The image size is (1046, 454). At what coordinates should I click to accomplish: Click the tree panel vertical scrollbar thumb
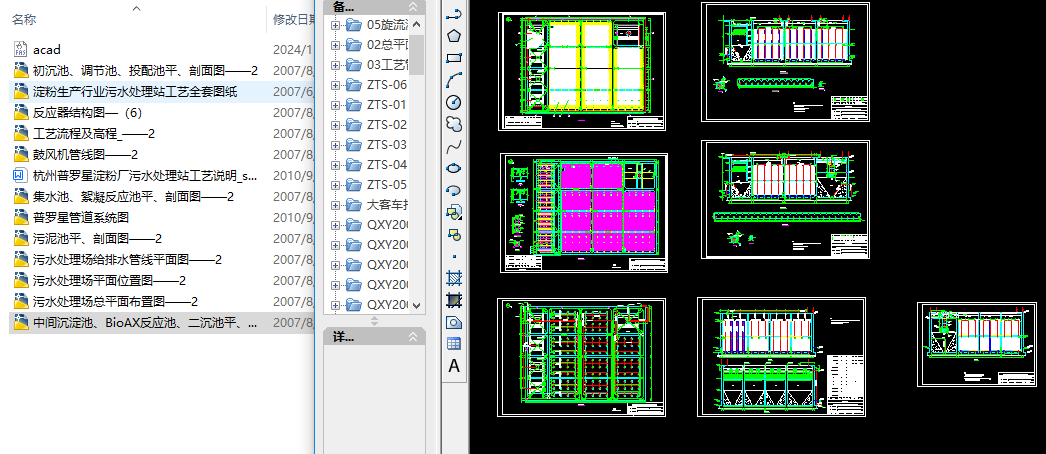(417, 55)
